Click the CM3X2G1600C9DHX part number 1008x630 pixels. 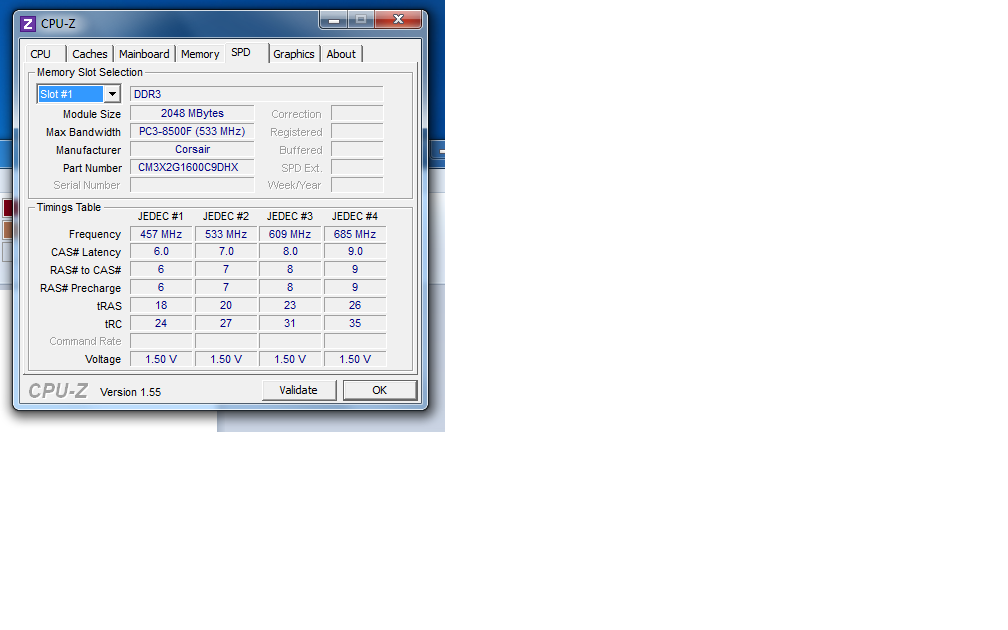(x=192, y=167)
